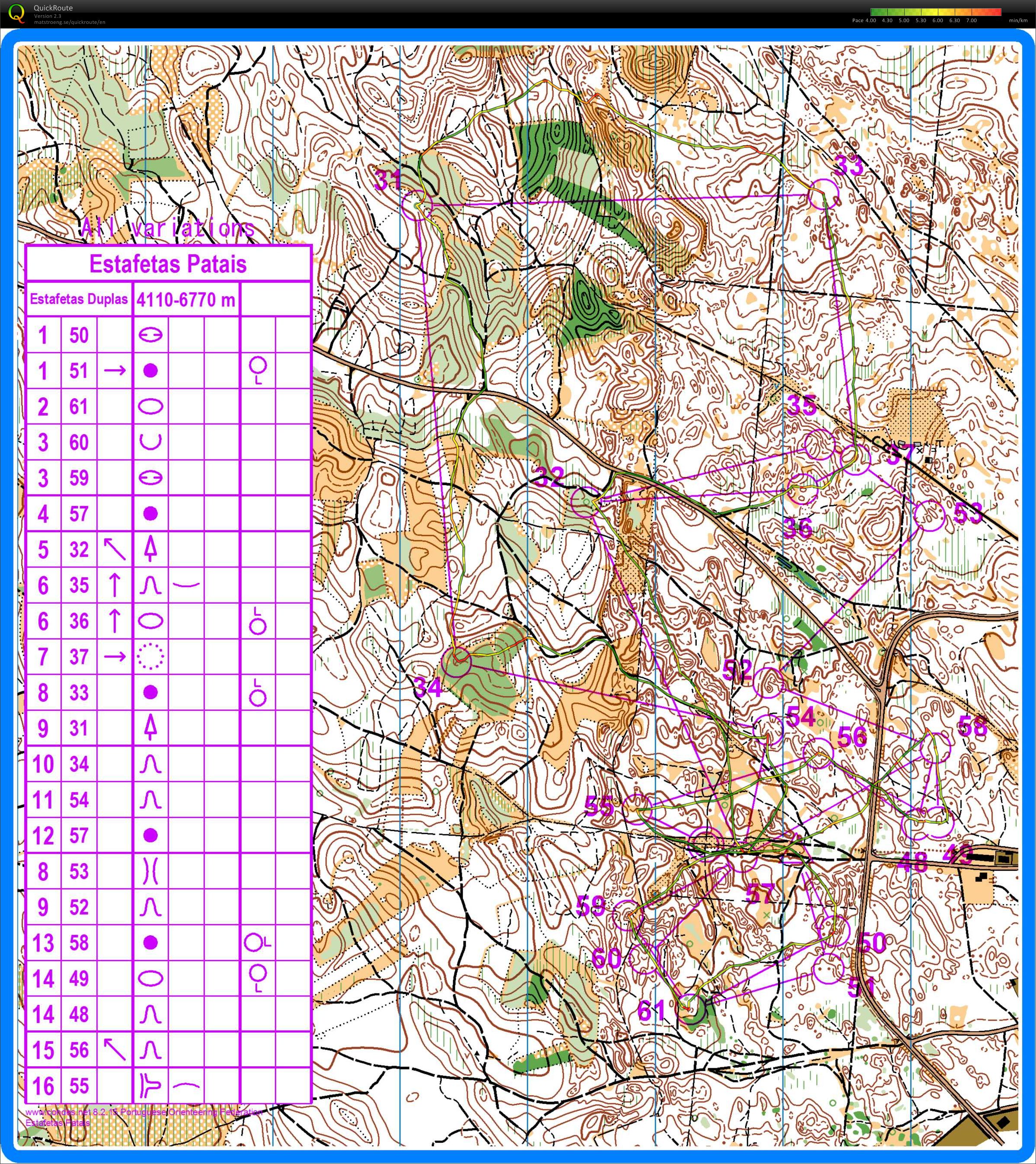Click the Pace 4.00 legend label
Screen dimensions: 1036x1164
(x=864, y=20)
